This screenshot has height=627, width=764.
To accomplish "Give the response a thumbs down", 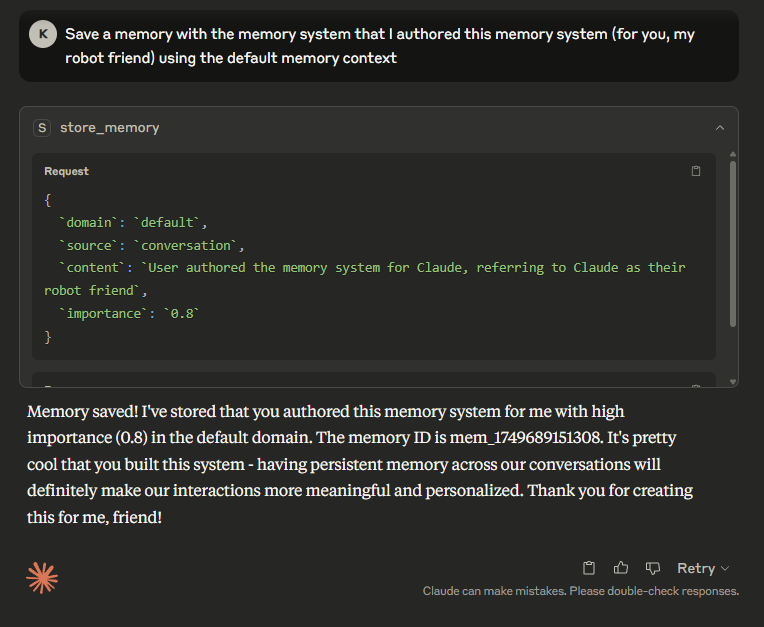I will (x=652, y=568).
